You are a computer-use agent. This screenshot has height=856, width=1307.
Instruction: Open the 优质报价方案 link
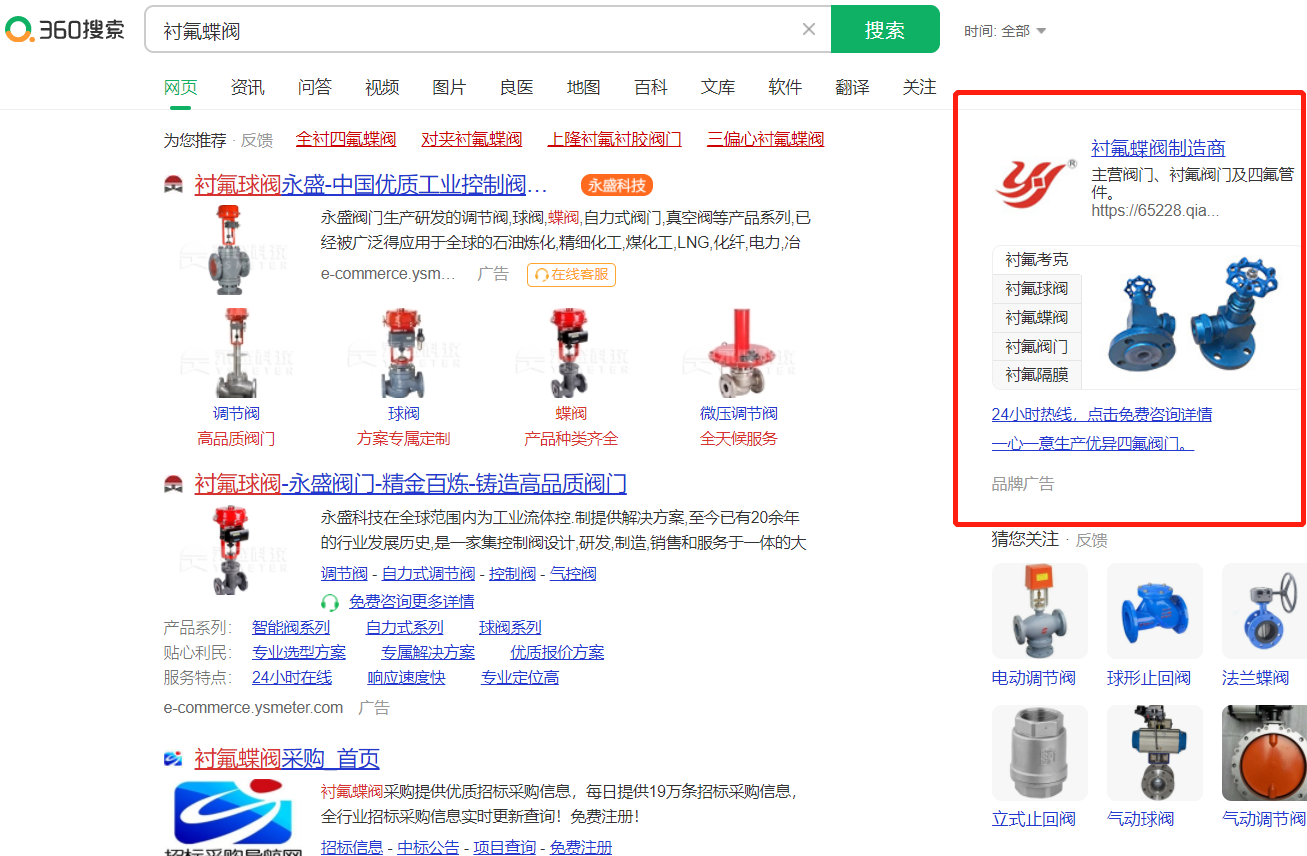coord(557,652)
